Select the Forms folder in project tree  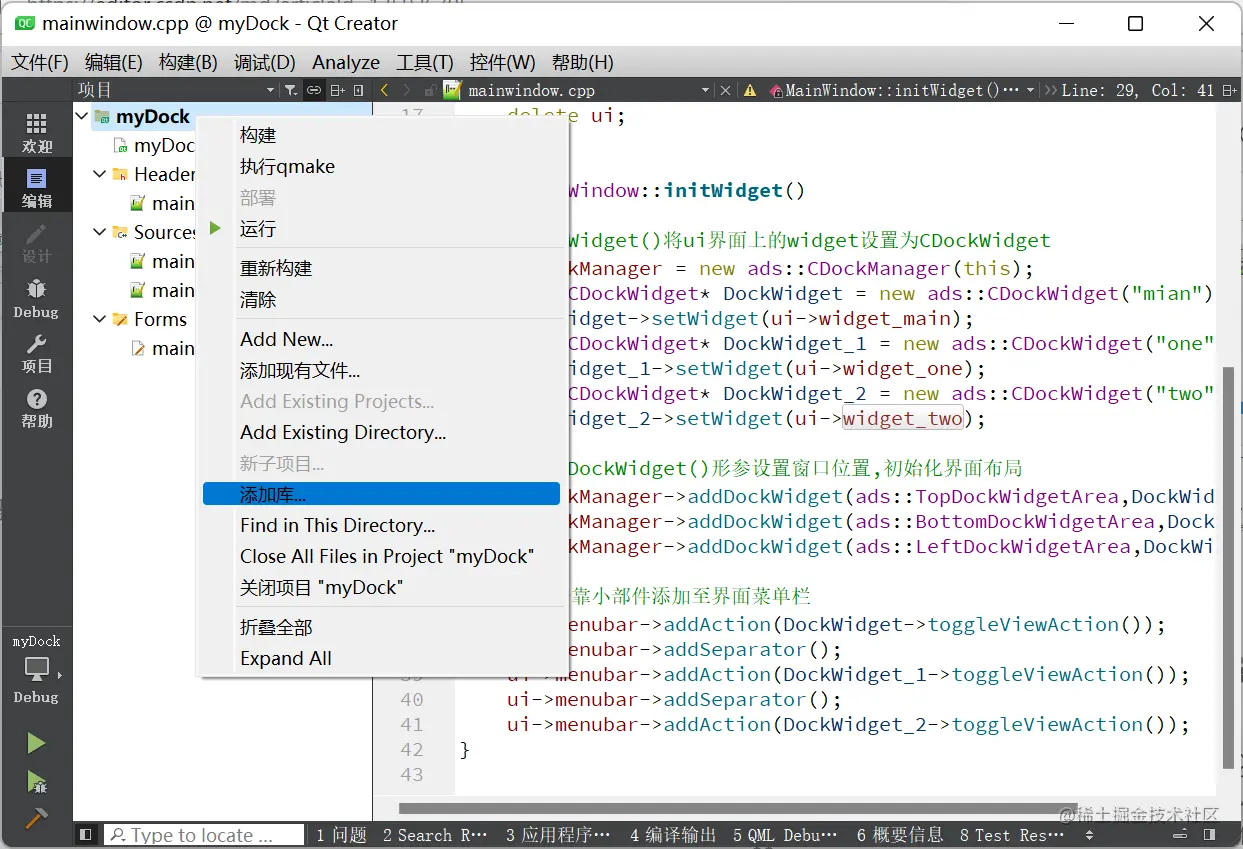(x=150, y=319)
